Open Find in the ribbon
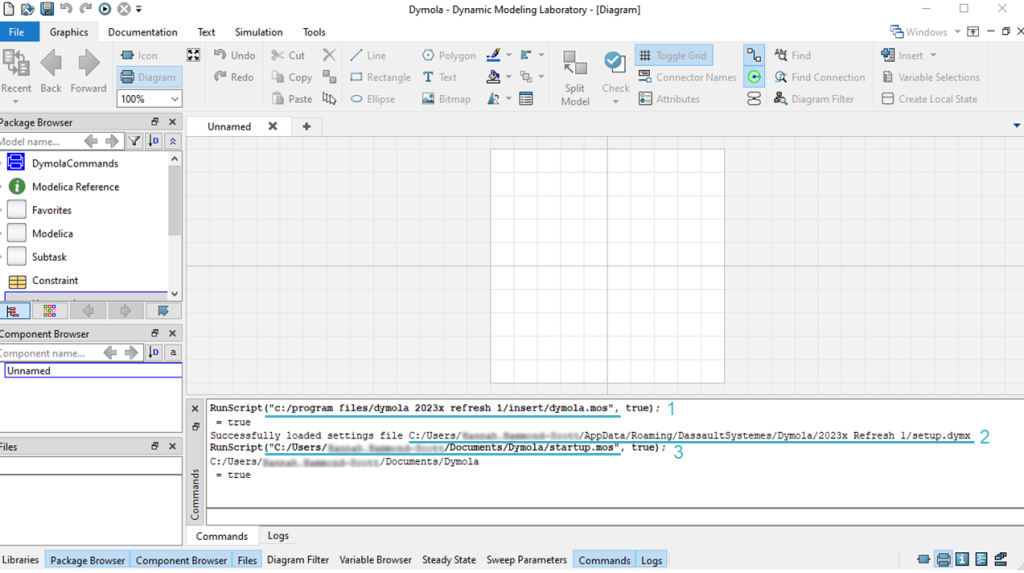 (792, 56)
